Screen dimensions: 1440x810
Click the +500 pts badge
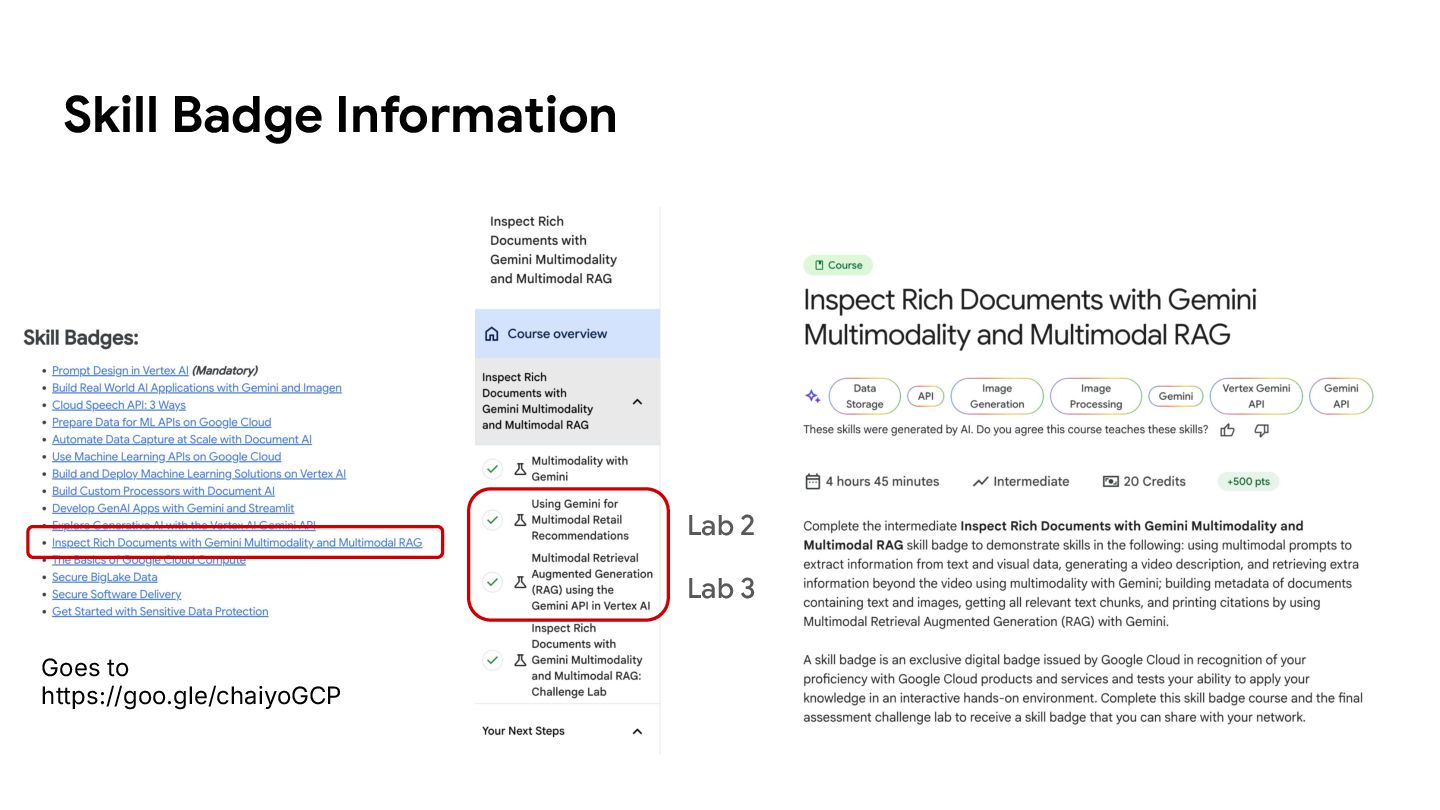[1248, 481]
